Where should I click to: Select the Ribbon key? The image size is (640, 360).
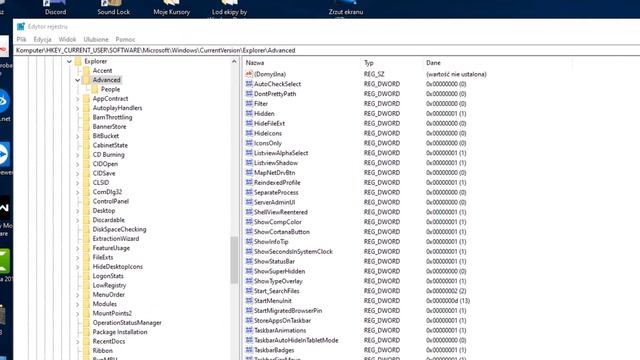click(x=102, y=351)
